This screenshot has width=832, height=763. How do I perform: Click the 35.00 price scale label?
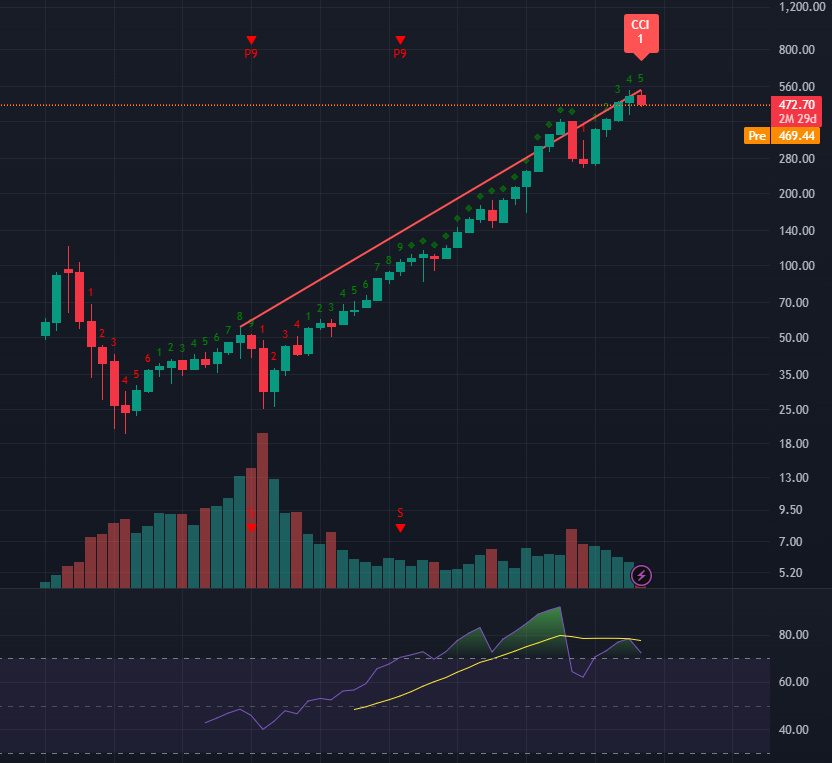point(794,375)
